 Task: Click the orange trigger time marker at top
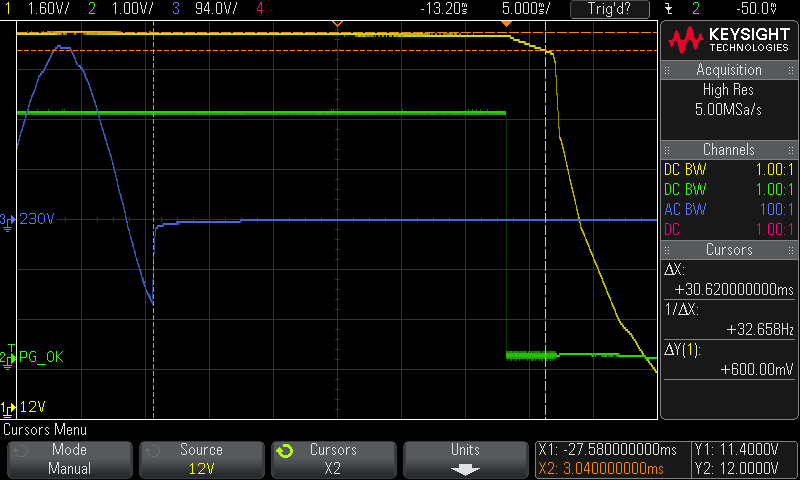point(506,24)
